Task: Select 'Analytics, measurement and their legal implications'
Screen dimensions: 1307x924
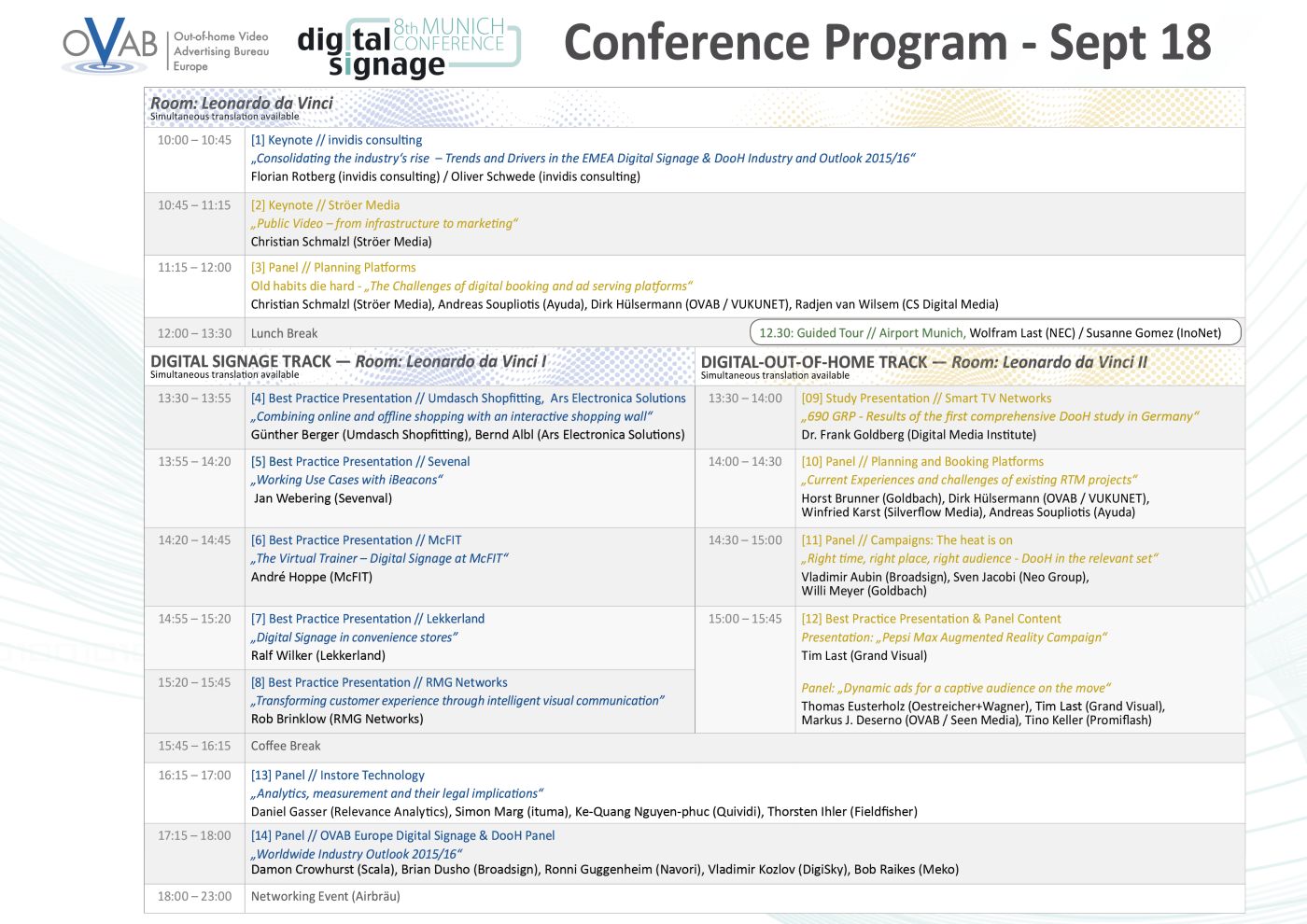Action: point(397,793)
